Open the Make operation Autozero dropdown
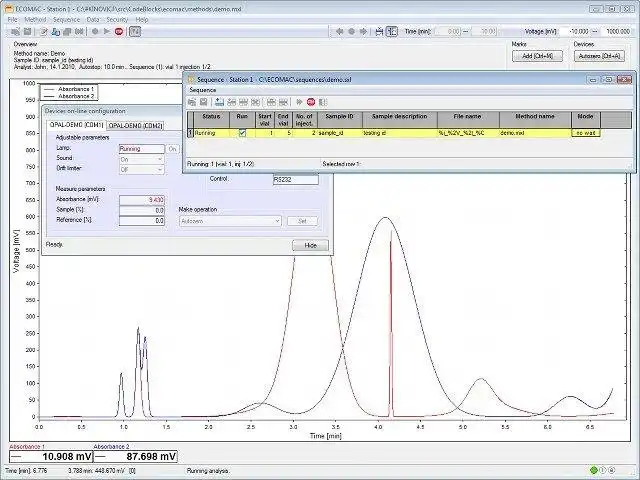Screen dimensions: 640x480 pyautogui.click(x=230, y=221)
